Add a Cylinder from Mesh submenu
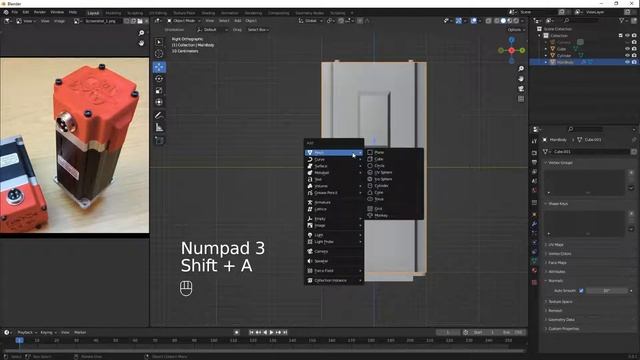Screen dimensions: 640x360 point(393,186)
